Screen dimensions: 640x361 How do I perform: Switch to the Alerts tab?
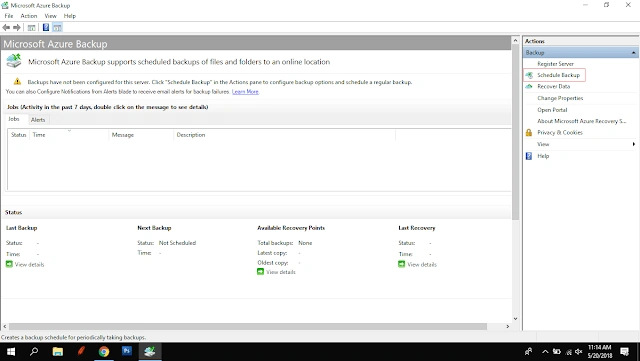click(38, 120)
